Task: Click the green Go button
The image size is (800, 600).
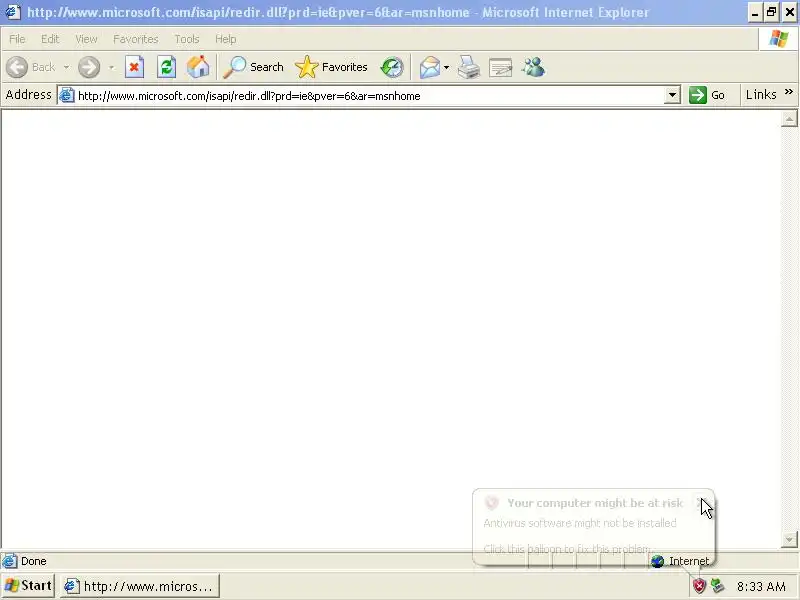Action: tap(707, 95)
